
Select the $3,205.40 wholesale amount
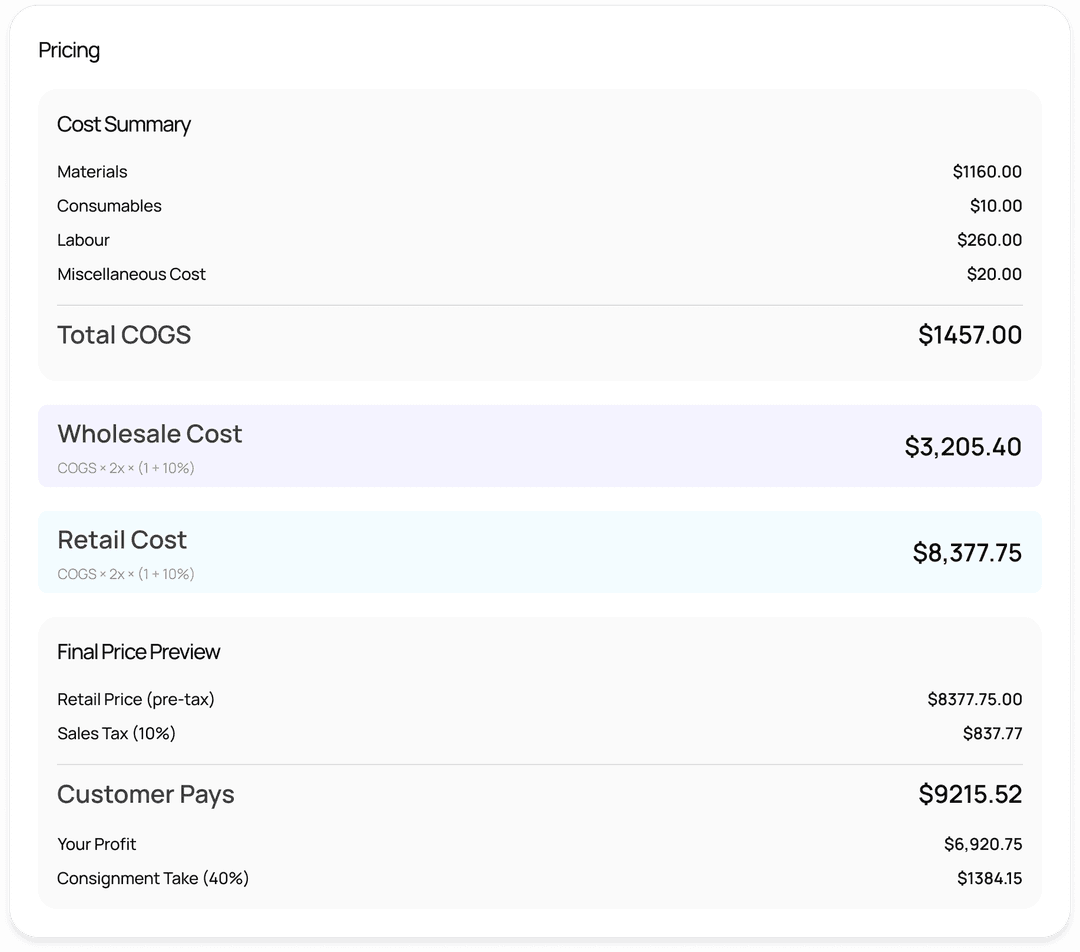(x=963, y=447)
